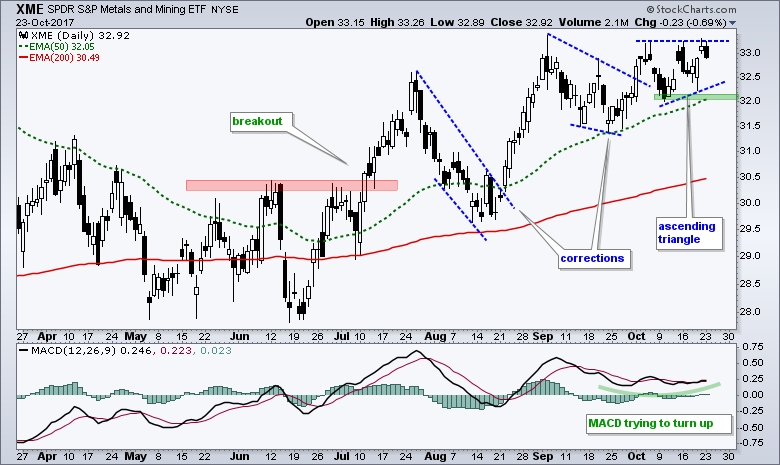Click the candlestick icon before XME (Daily)
Screen dimensions: 780x465
[23, 35]
